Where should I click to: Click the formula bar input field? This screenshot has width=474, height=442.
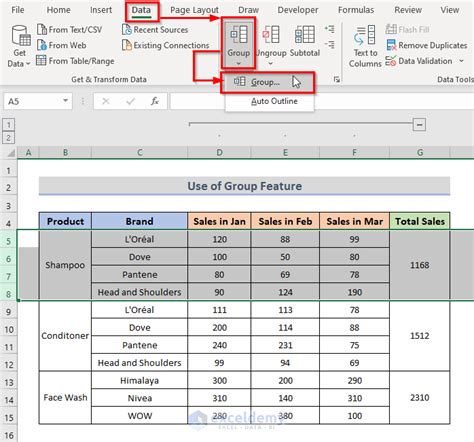322,101
